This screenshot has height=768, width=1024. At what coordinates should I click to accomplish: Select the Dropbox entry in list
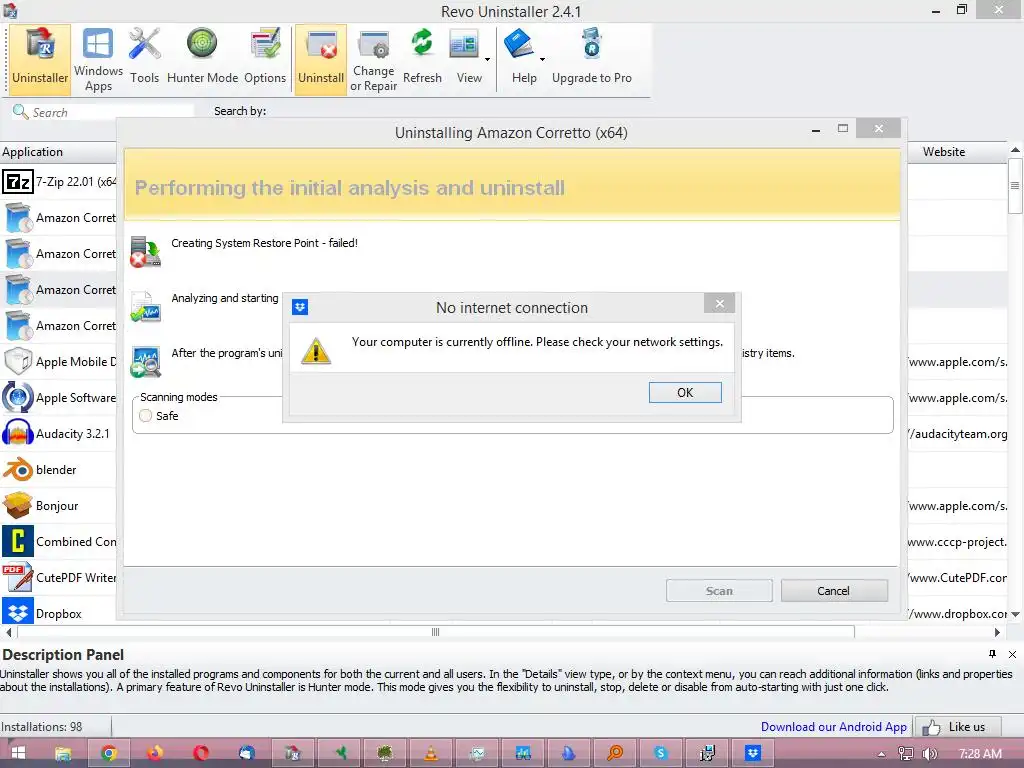pos(59,613)
